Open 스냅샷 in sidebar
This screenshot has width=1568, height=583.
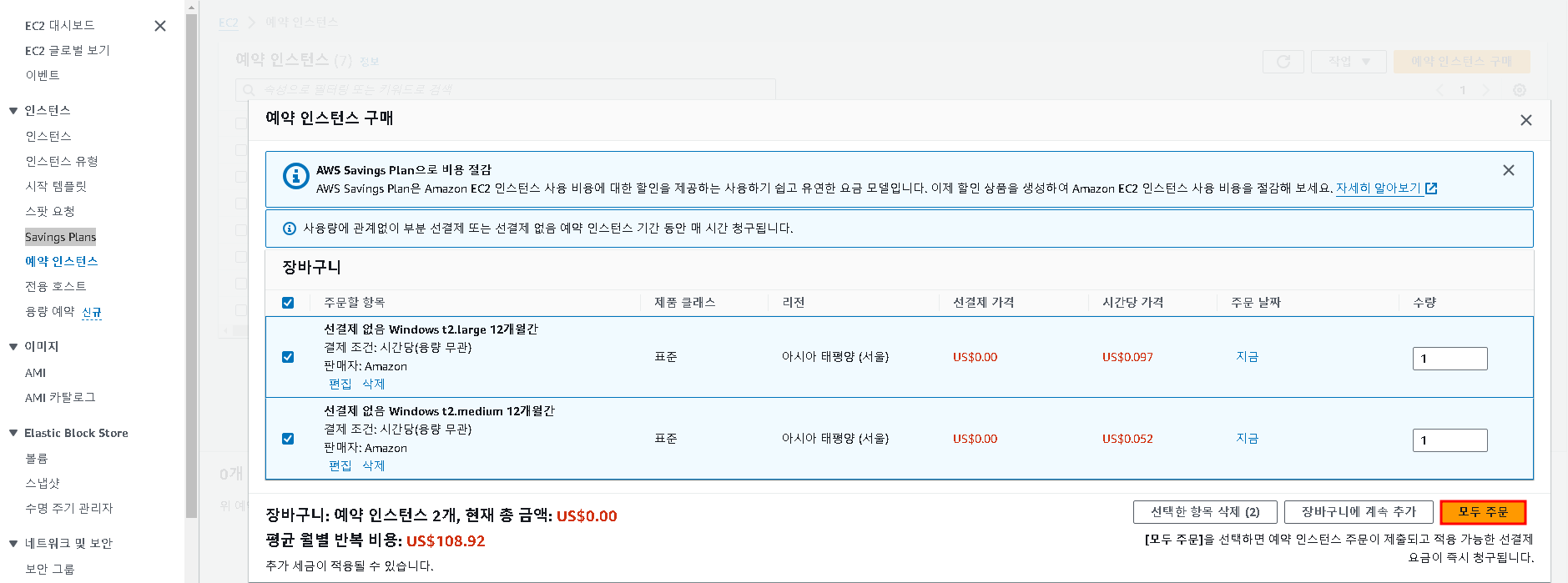tap(43, 484)
